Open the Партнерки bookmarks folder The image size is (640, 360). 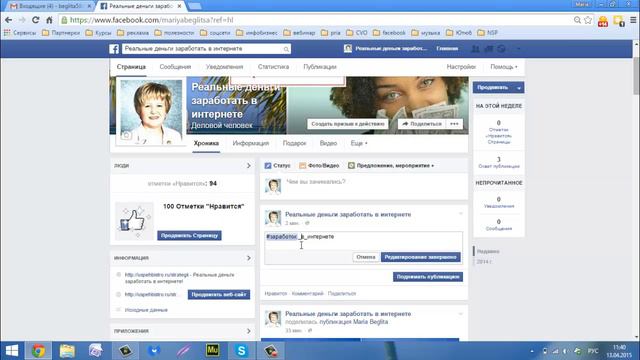tap(61, 33)
